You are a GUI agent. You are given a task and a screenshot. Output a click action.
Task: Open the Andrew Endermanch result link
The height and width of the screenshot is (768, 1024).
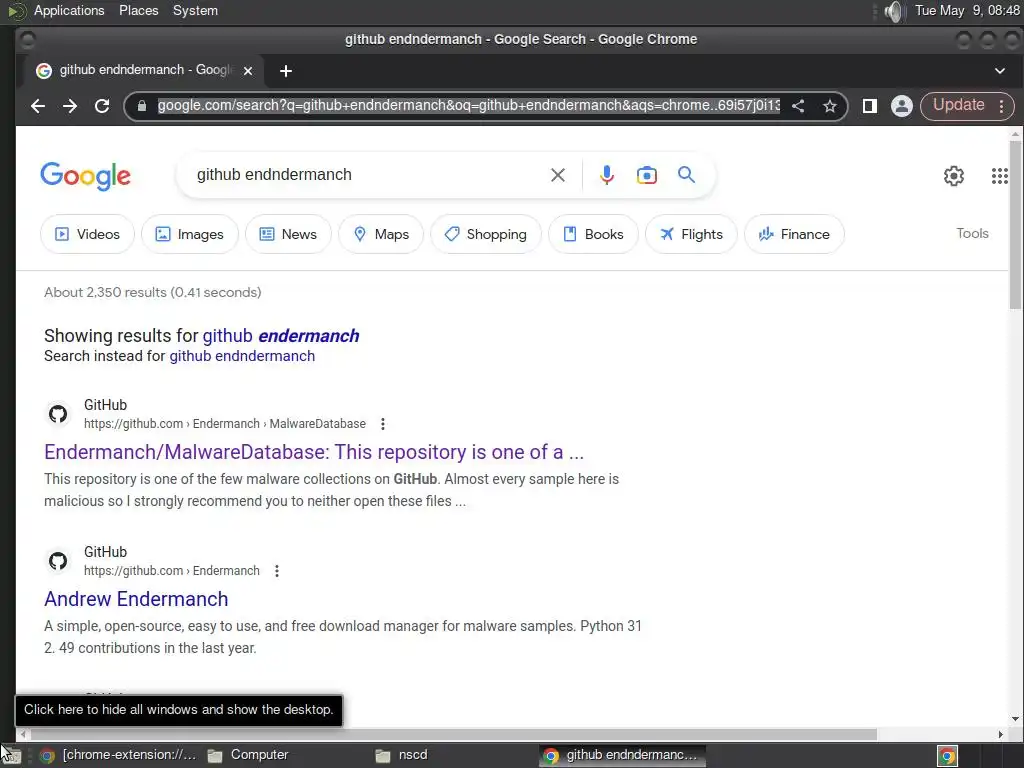[x=136, y=599]
